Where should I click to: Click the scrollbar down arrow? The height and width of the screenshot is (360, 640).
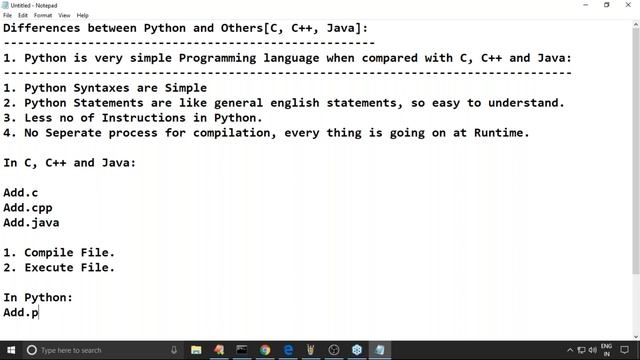tap(636, 337)
